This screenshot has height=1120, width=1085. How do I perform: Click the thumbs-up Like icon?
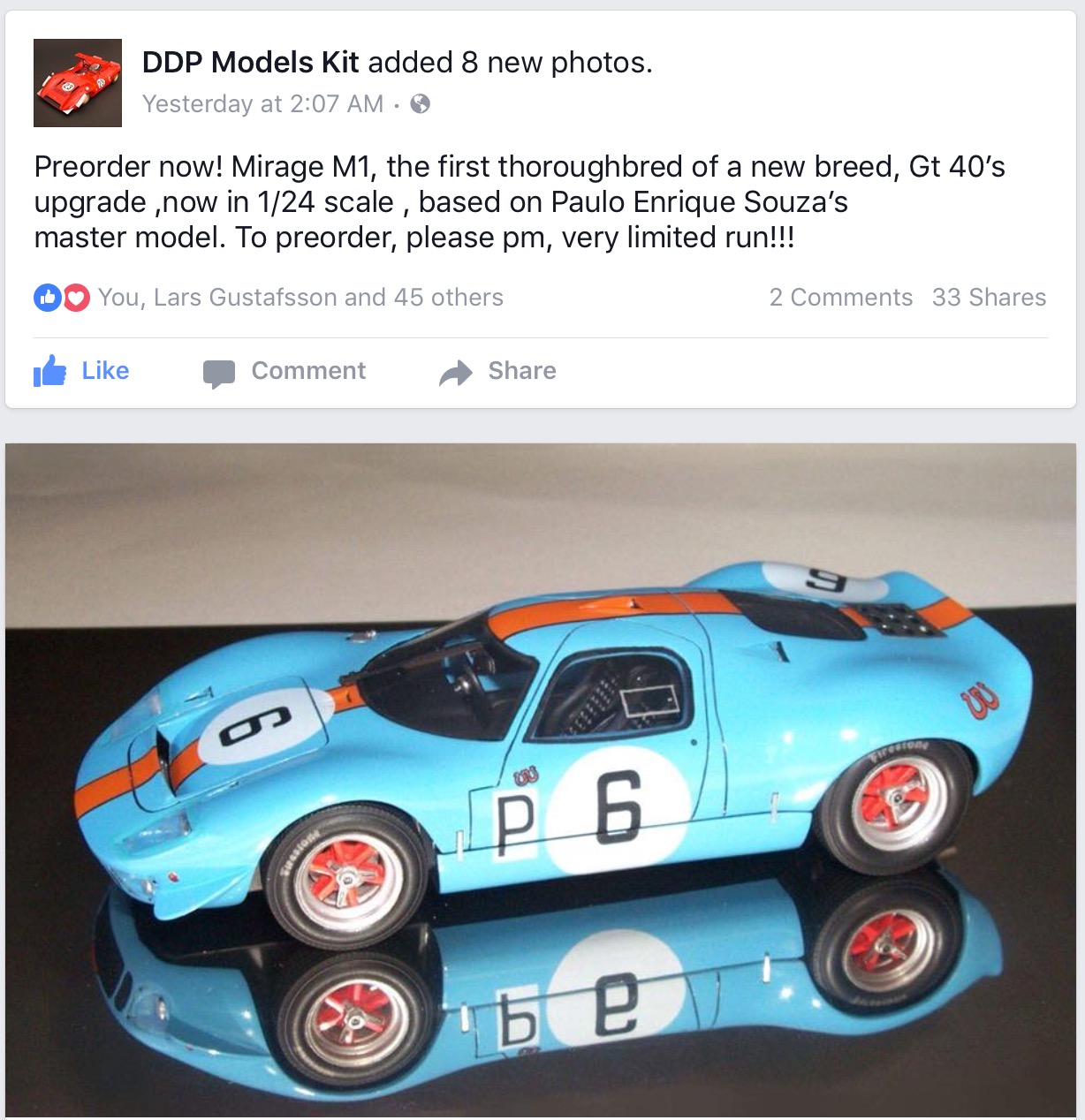click(x=49, y=371)
